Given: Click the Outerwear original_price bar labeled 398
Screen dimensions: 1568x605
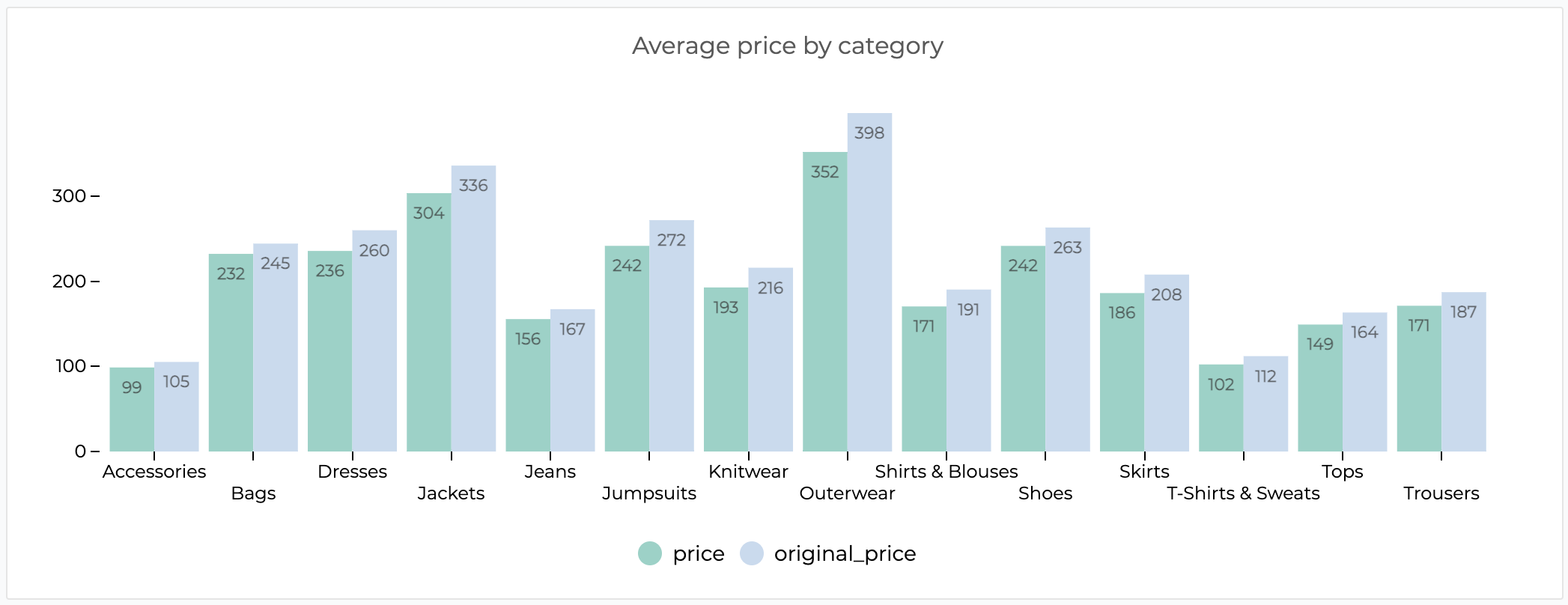Looking at the screenshot, I should 869,285.
